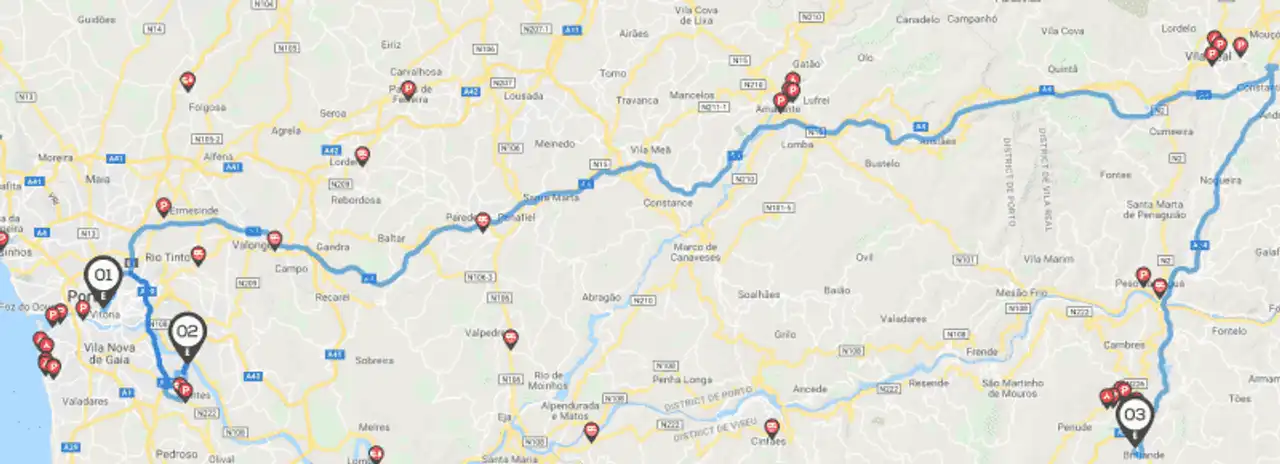Select route stop pin 02

point(188,336)
